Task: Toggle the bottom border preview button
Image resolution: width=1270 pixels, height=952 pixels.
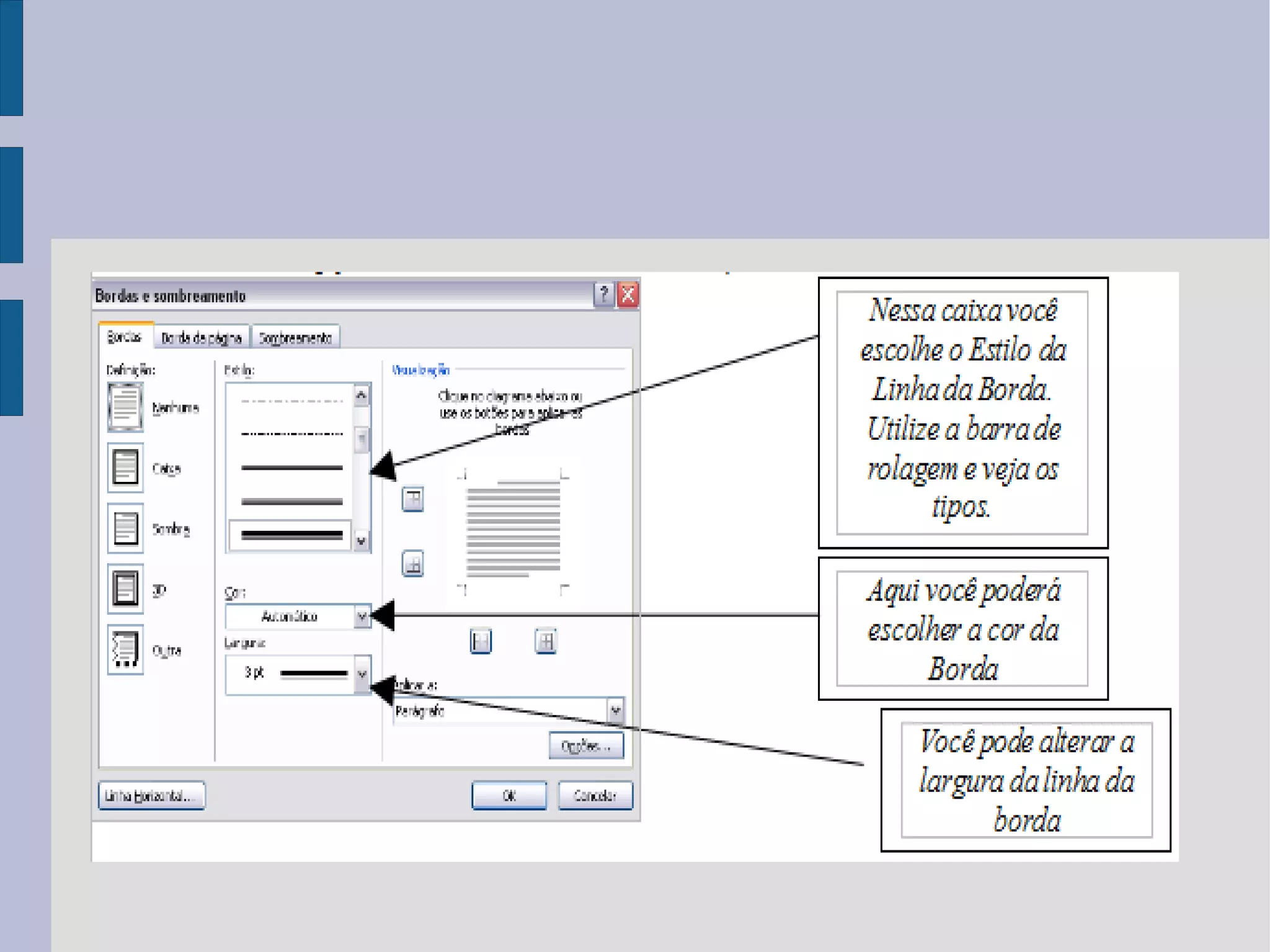Action: click(x=412, y=564)
